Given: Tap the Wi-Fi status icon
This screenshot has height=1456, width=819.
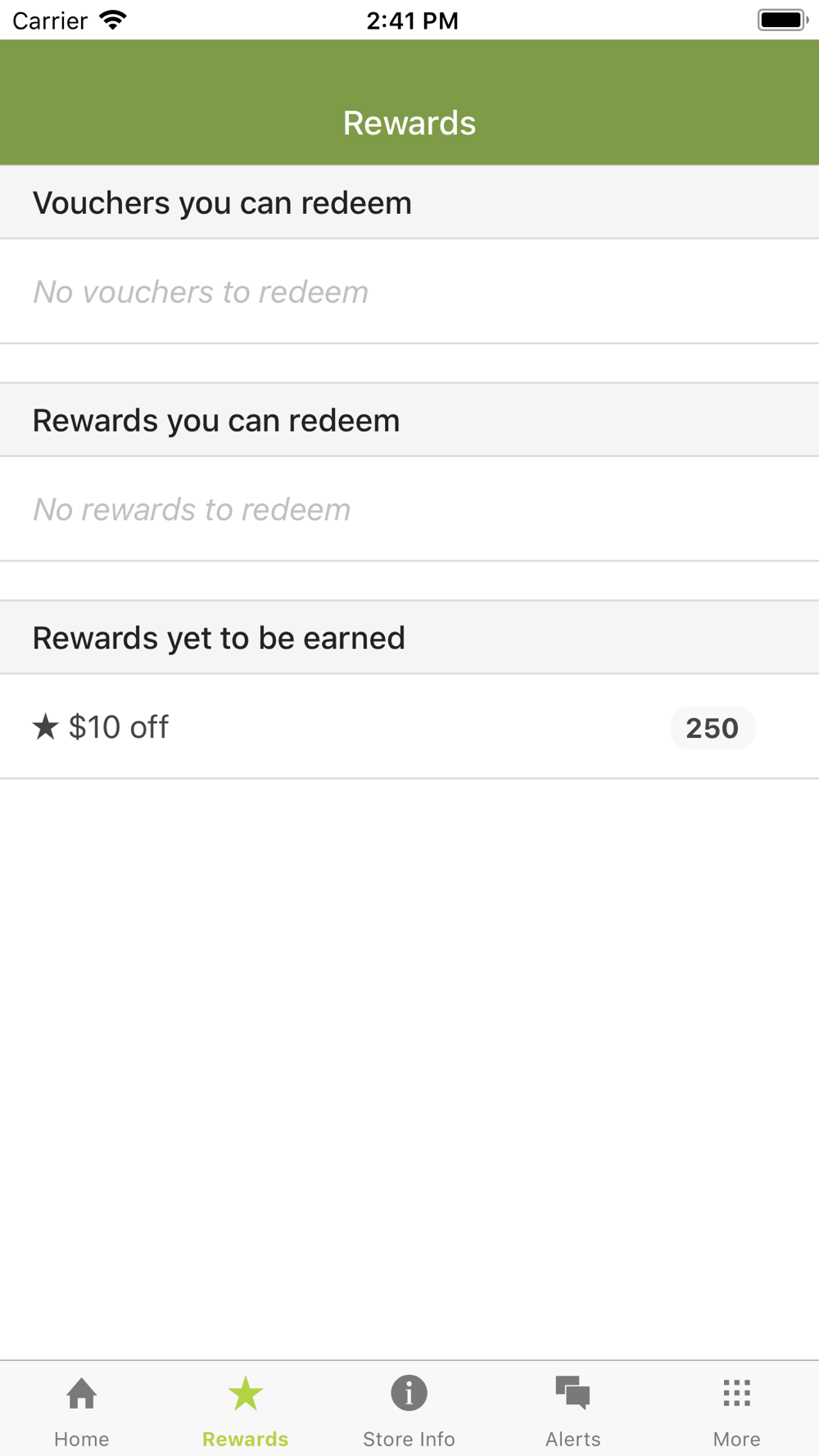Looking at the screenshot, I should pos(112,20).
